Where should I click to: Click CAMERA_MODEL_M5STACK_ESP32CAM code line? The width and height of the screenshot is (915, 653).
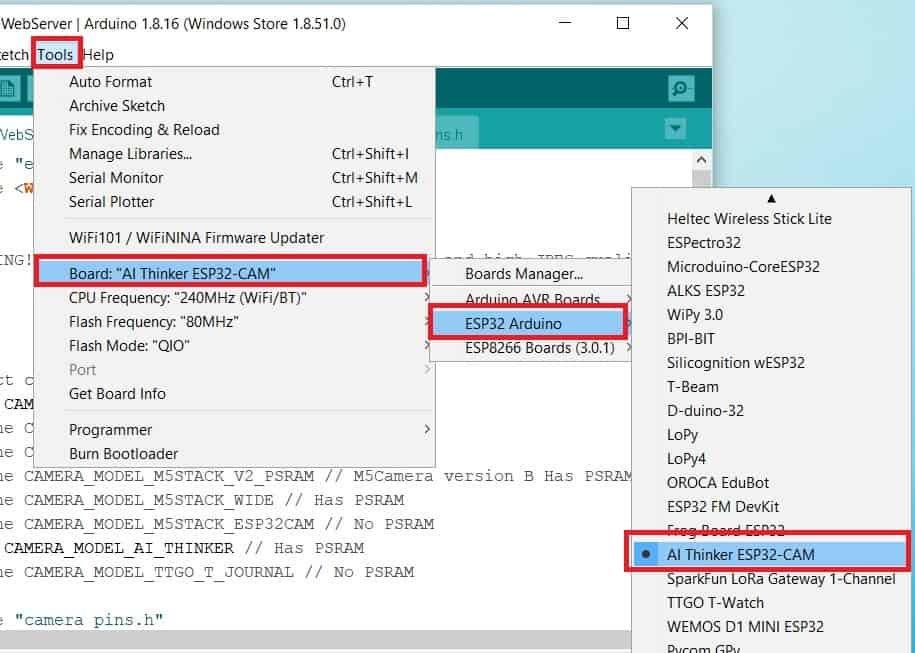pyautogui.click(x=217, y=524)
